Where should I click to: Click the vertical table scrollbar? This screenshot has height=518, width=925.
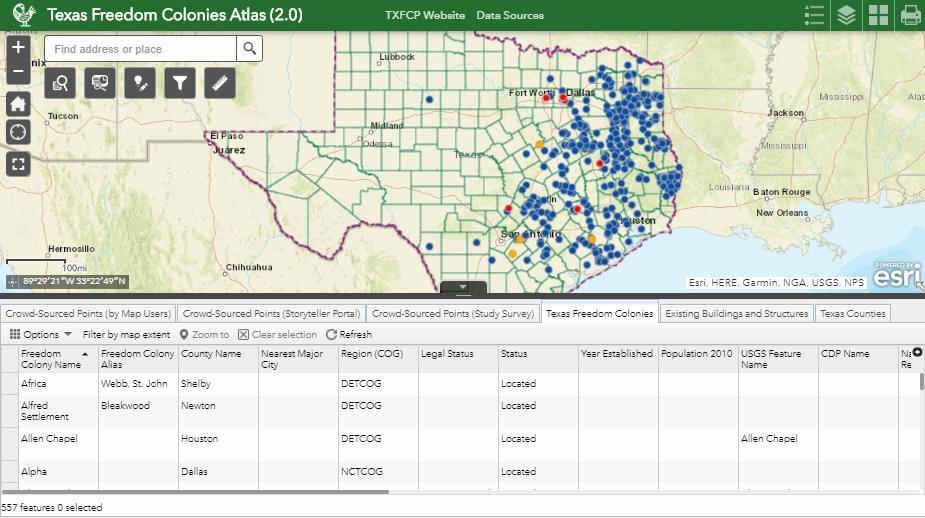[x=921, y=381]
